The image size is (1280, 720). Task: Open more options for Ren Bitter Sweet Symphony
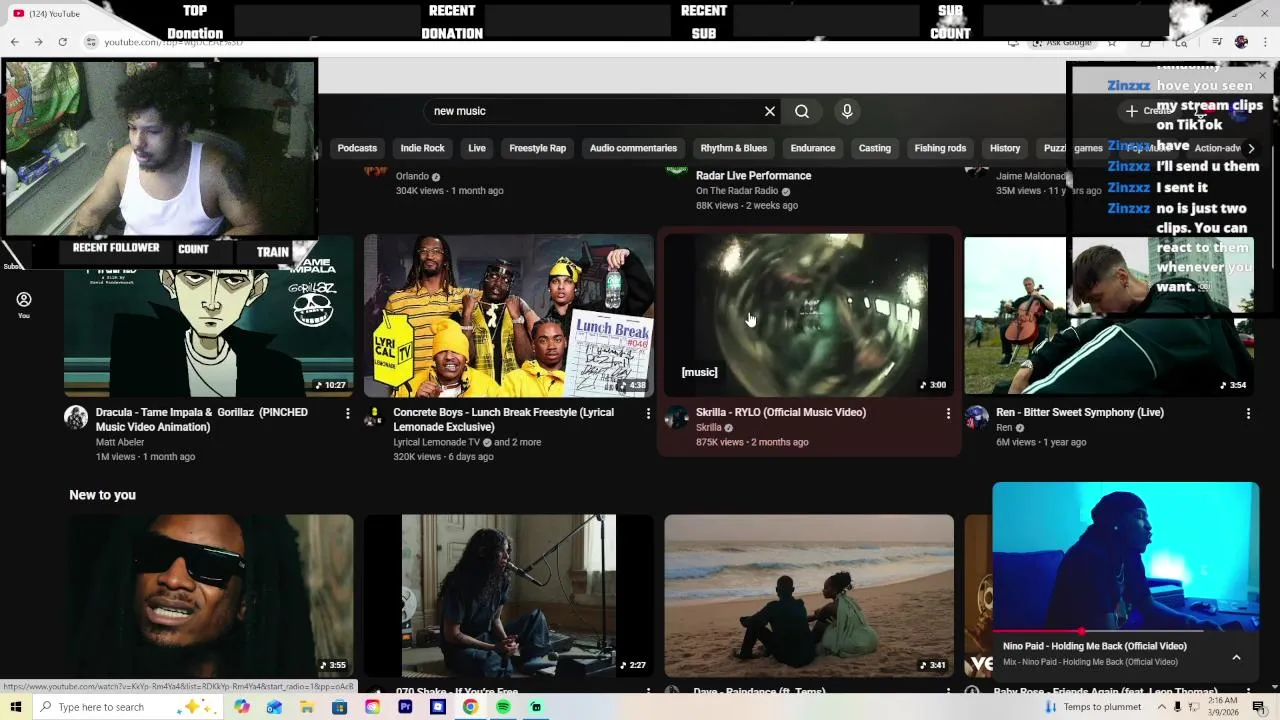(1248, 413)
